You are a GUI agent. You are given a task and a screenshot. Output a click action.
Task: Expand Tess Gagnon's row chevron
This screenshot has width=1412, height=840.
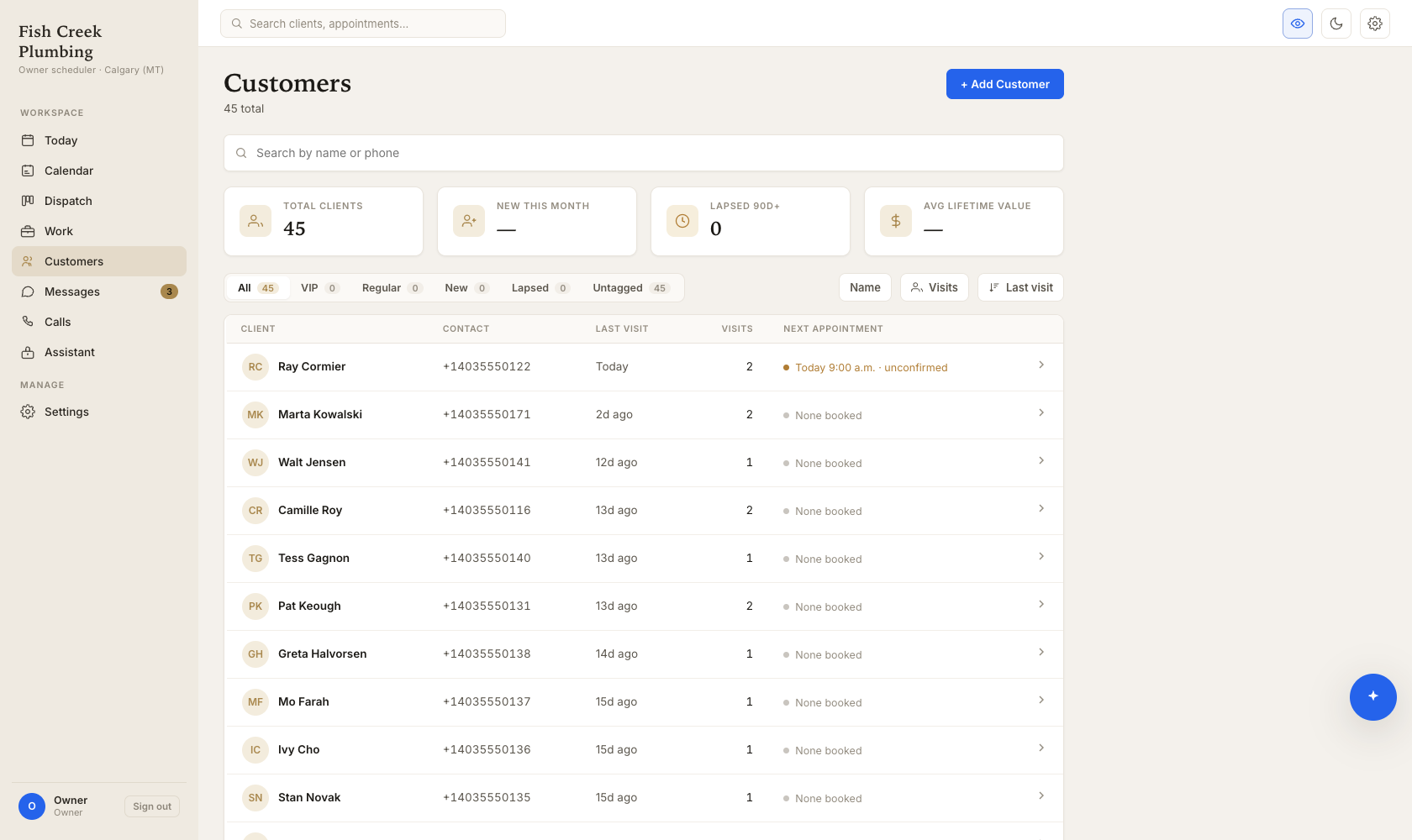pyautogui.click(x=1041, y=556)
